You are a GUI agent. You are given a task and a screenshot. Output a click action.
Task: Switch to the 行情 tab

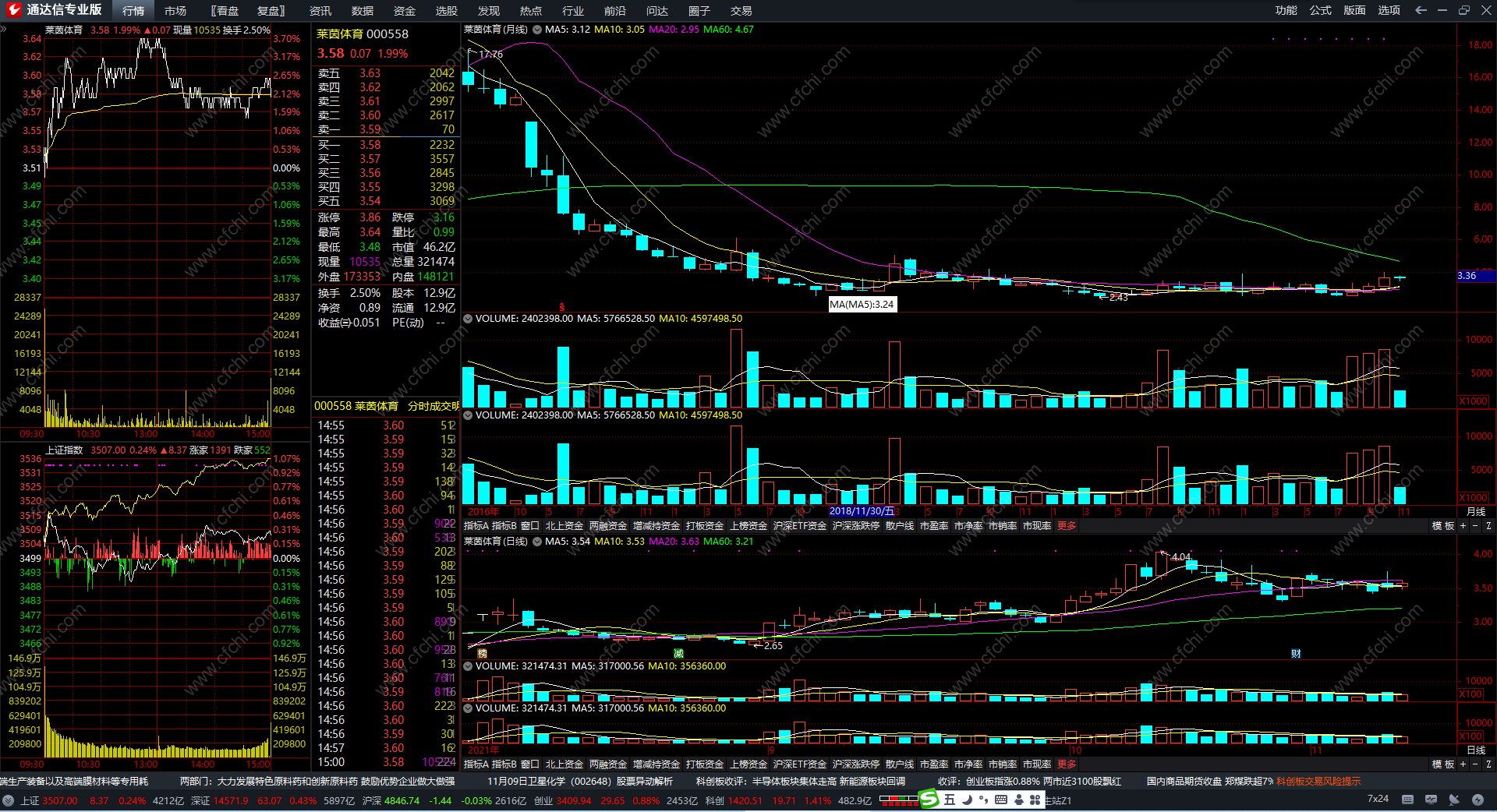[133, 11]
